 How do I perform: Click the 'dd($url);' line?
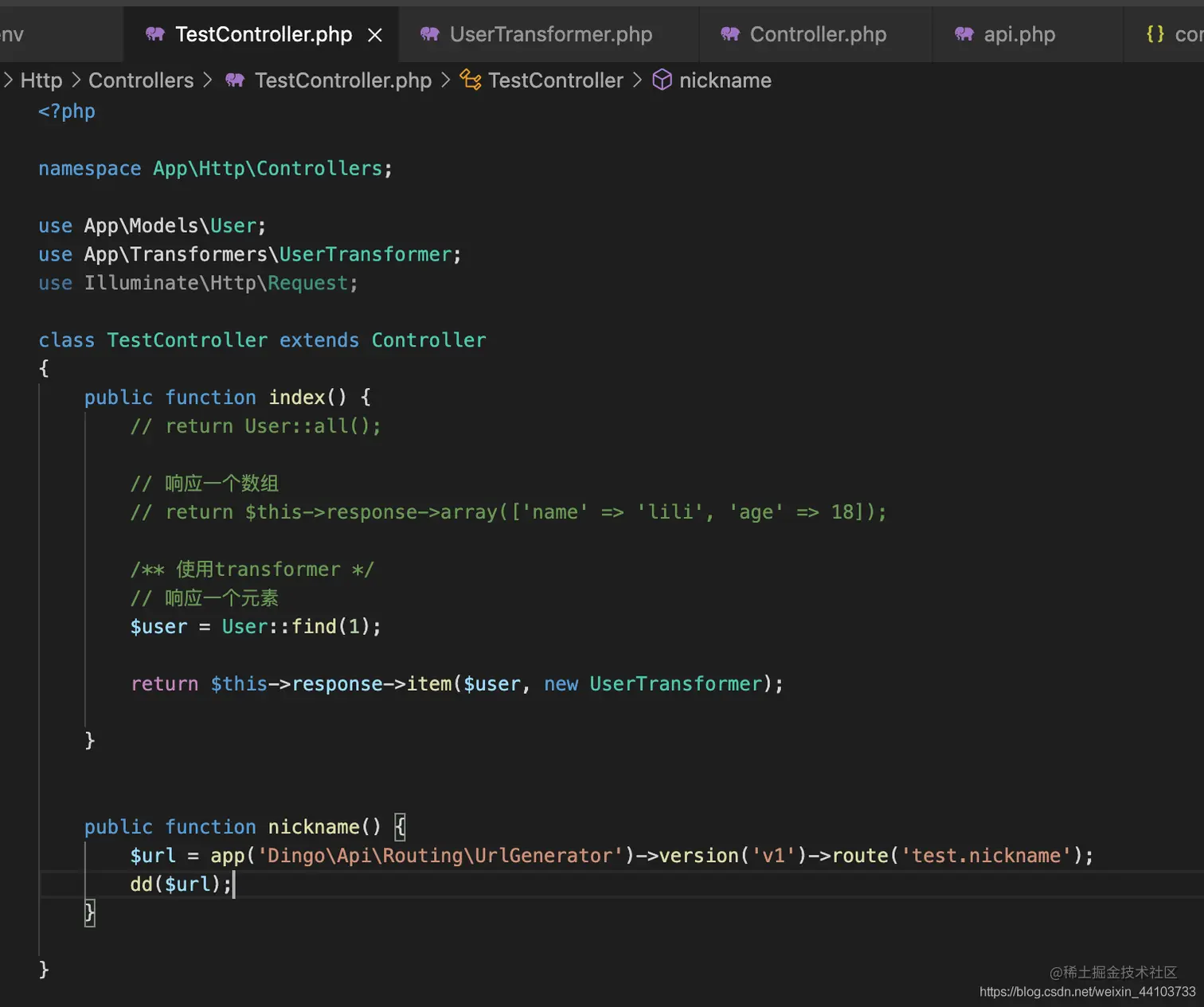(182, 884)
